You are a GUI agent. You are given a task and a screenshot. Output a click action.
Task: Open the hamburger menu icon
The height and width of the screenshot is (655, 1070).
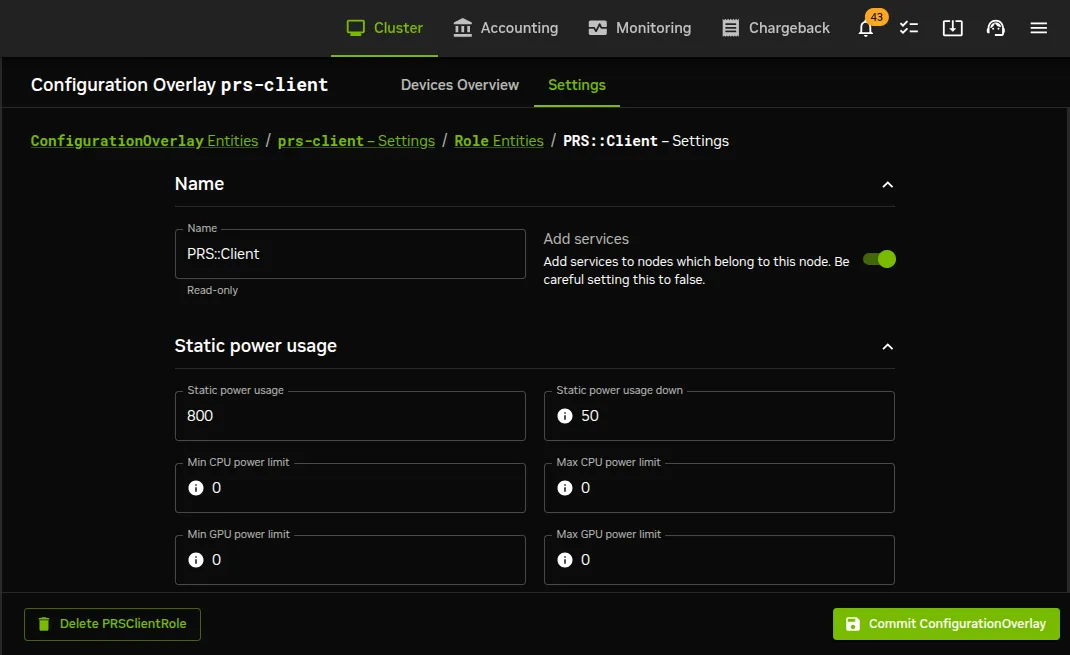coord(1039,28)
